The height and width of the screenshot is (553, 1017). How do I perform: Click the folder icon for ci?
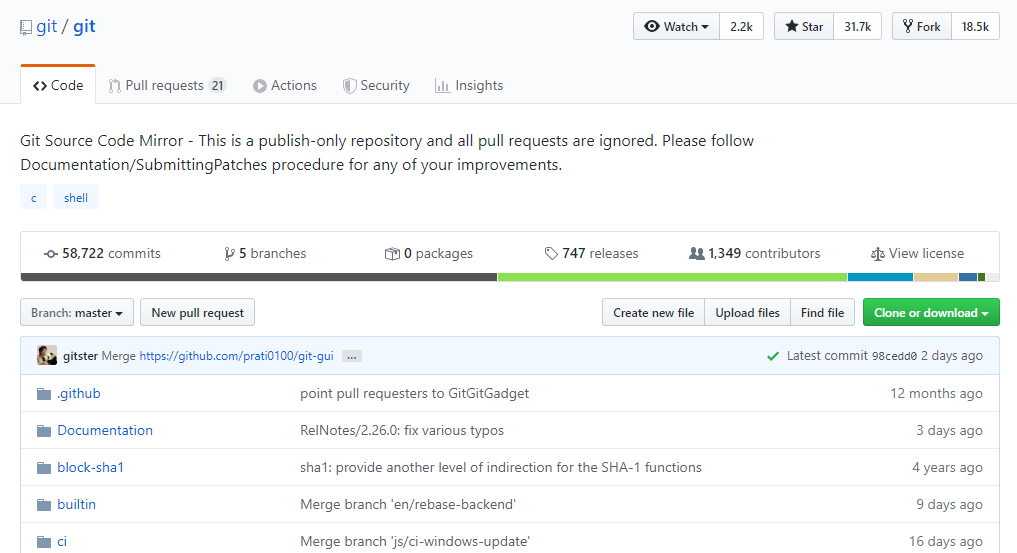(x=44, y=542)
